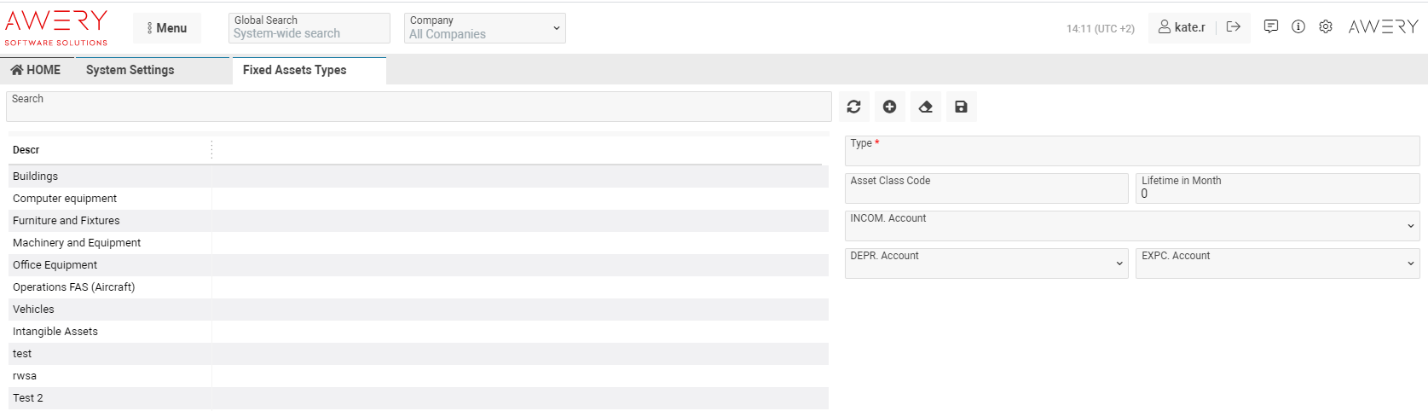Open the chat message icon
The width and height of the screenshot is (1428, 411).
tap(1271, 27)
